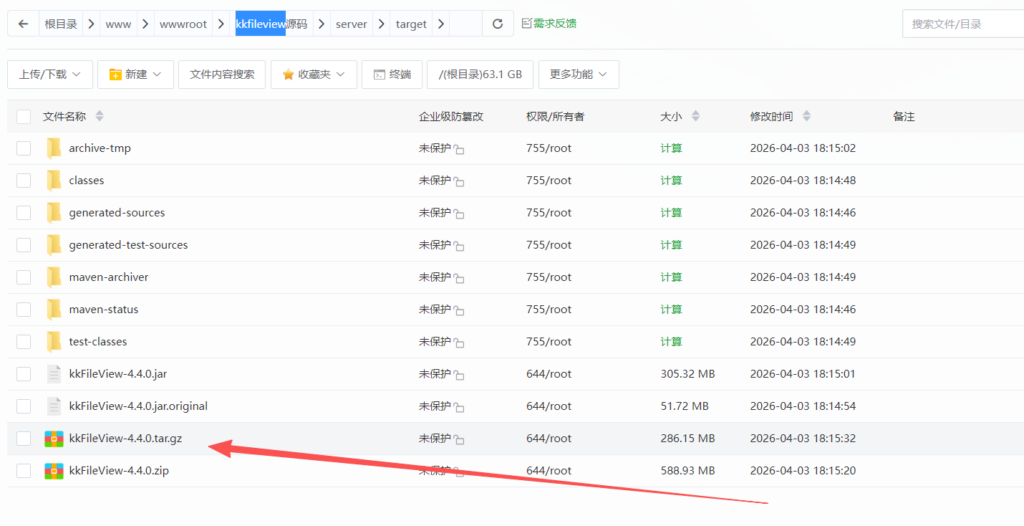Click the kkFileView-4.4.0.jar file icon
Viewport: 1024px width, 526px height.
coord(54,374)
